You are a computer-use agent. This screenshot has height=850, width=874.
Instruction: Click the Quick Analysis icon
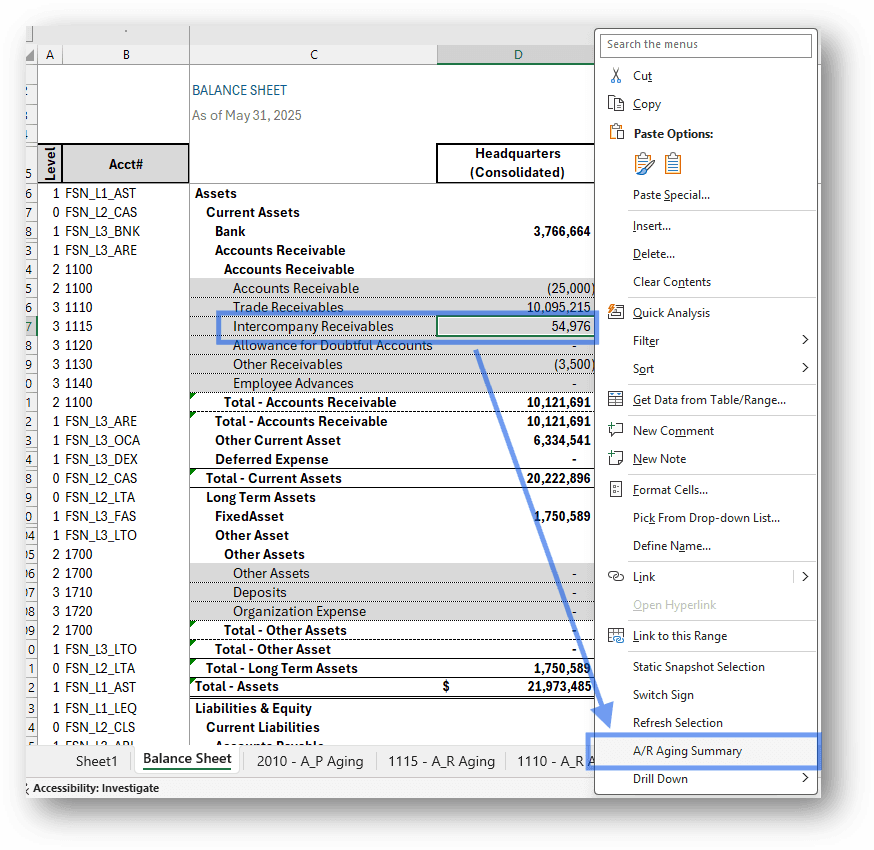[x=615, y=312]
